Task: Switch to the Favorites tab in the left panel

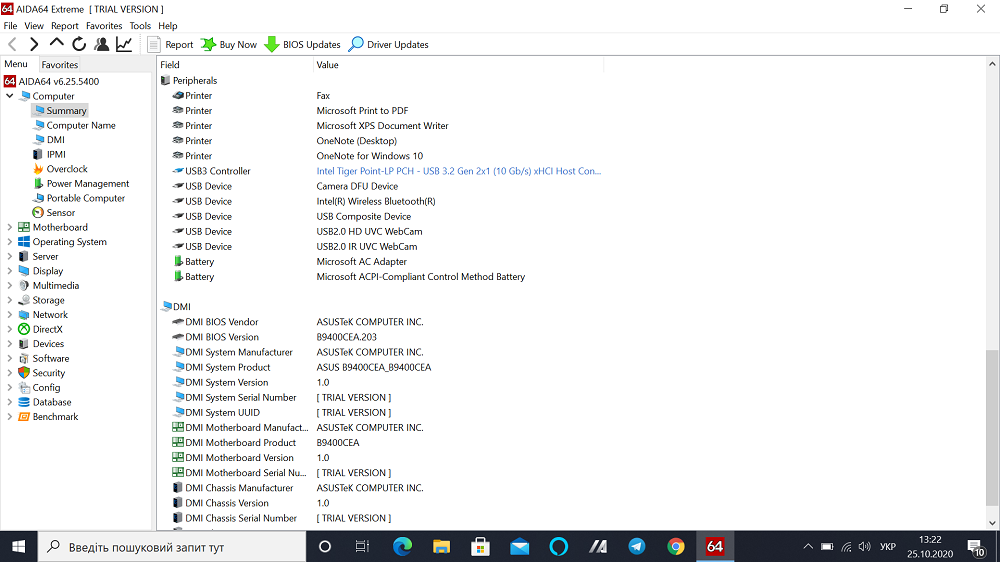Action: point(60,64)
